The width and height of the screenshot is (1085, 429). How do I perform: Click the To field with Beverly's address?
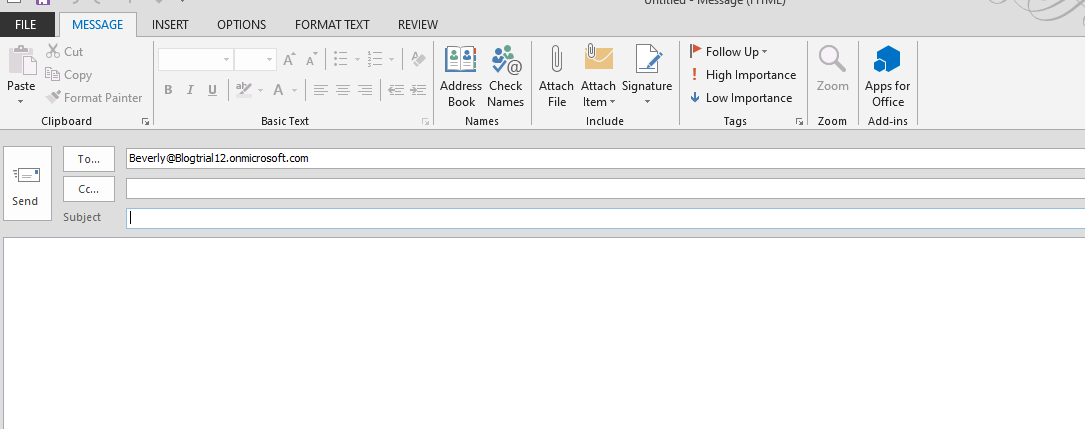[x=605, y=158]
